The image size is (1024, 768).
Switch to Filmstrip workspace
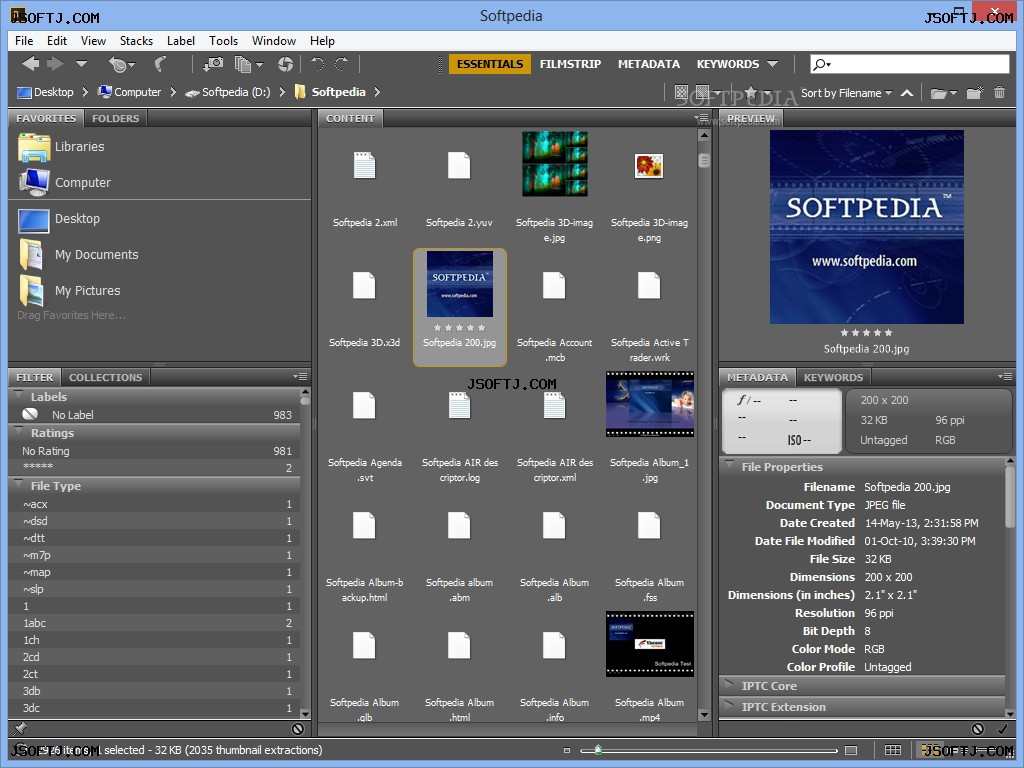tap(570, 64)
